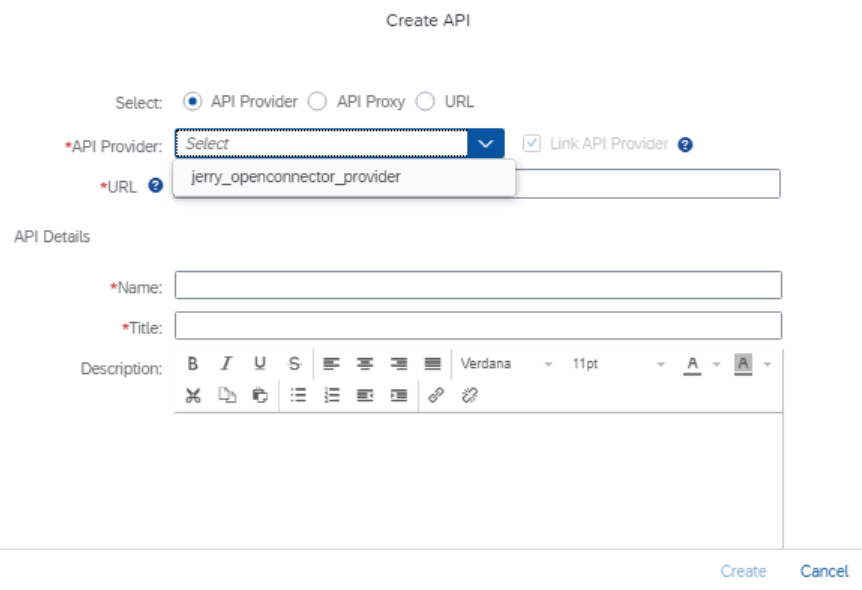Increase indent in description editor

[x=399, y=395]
